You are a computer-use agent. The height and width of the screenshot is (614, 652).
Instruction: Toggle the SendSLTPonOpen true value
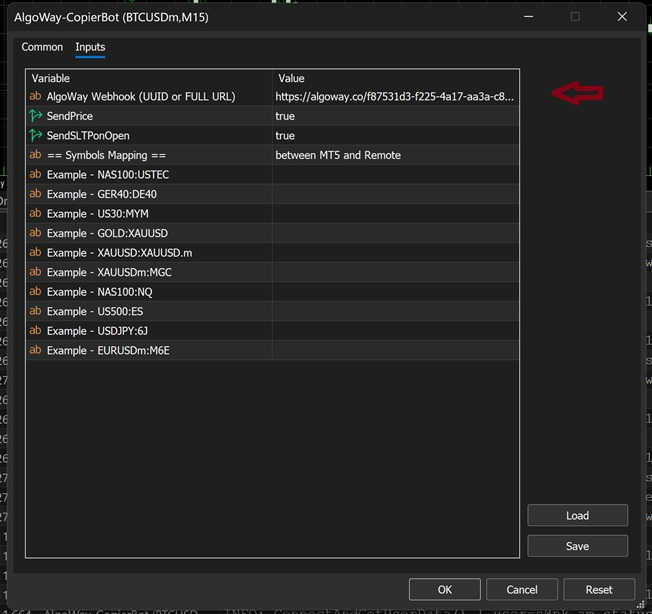(395, 136)
